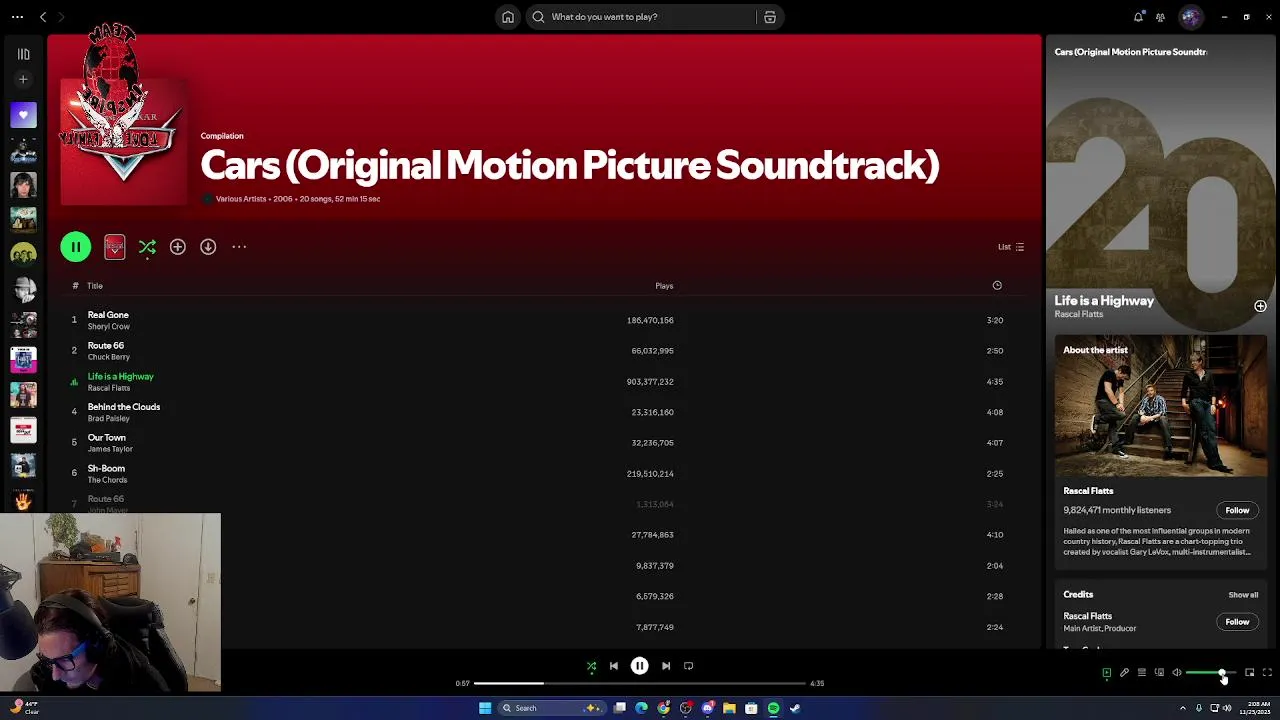The height and width of the screenshot is (720, 1280).
Task: Go to Spotify Home
Action: (x=508, y=17)
